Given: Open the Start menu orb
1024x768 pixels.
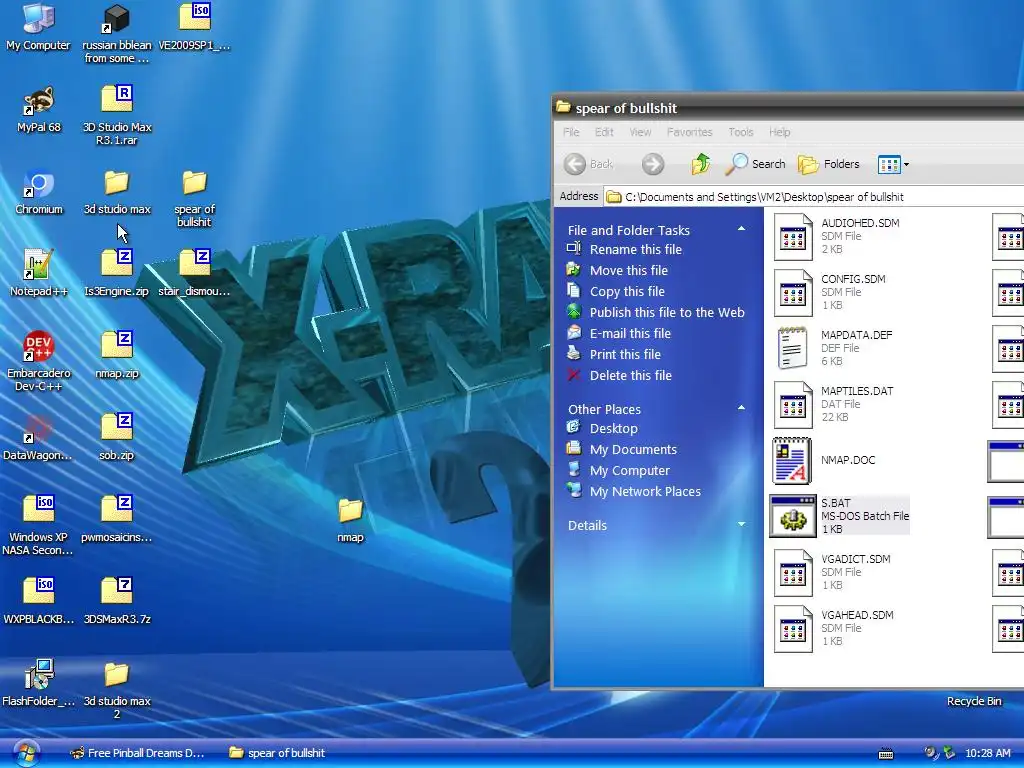Looking at the screenshot, I should click(x=26, y=753).
